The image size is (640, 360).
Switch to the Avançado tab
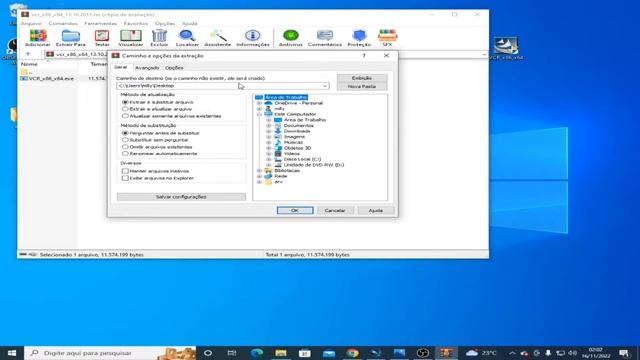pos(147,68)
